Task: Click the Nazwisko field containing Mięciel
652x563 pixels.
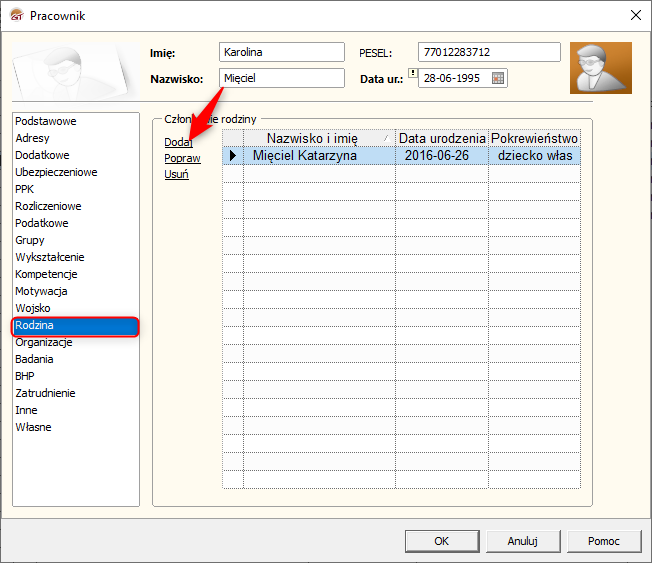Action: [x=282, y=78]
